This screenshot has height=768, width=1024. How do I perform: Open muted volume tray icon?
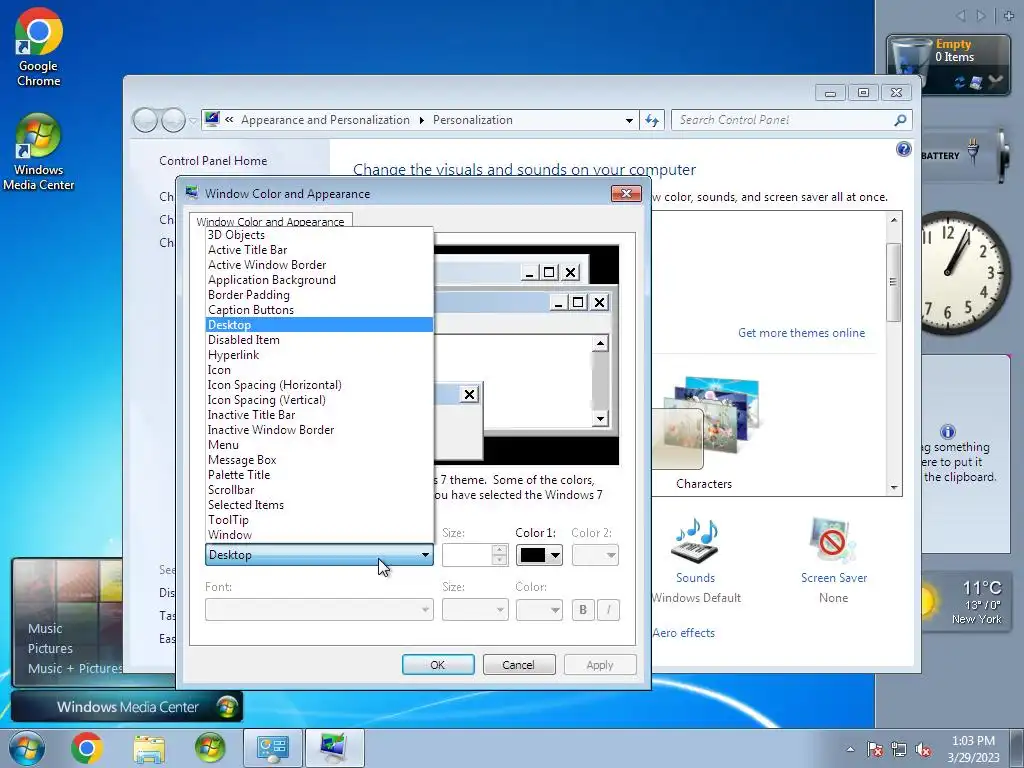click(923, 750)
